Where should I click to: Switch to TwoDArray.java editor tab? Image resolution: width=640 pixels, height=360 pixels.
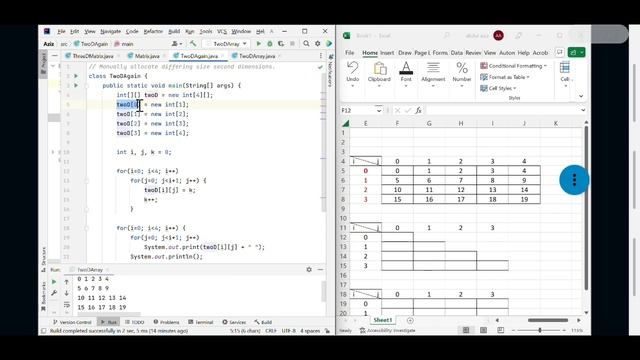click(256, 56)
